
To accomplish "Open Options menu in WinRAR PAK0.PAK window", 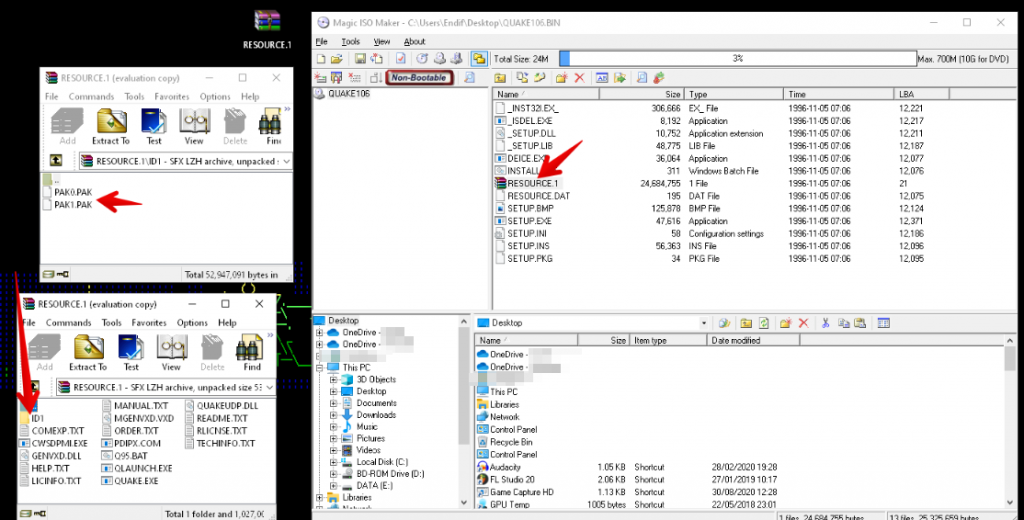I will [215, 96].
